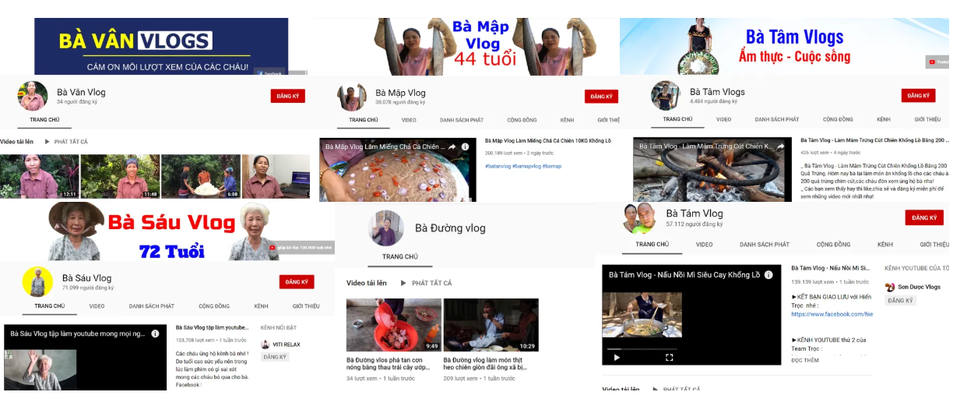
Task: Open the Bà Mập Vlog channel avatar
Action: coord(352,97)
